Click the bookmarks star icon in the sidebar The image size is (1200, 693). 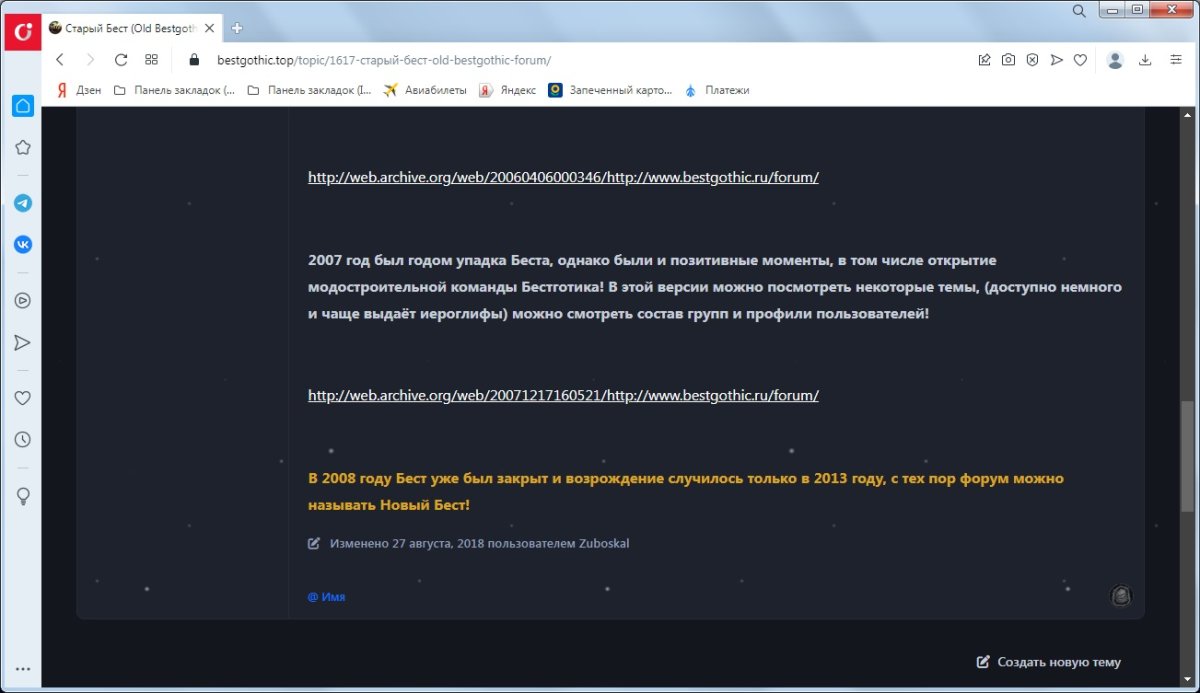coord(22,147)
